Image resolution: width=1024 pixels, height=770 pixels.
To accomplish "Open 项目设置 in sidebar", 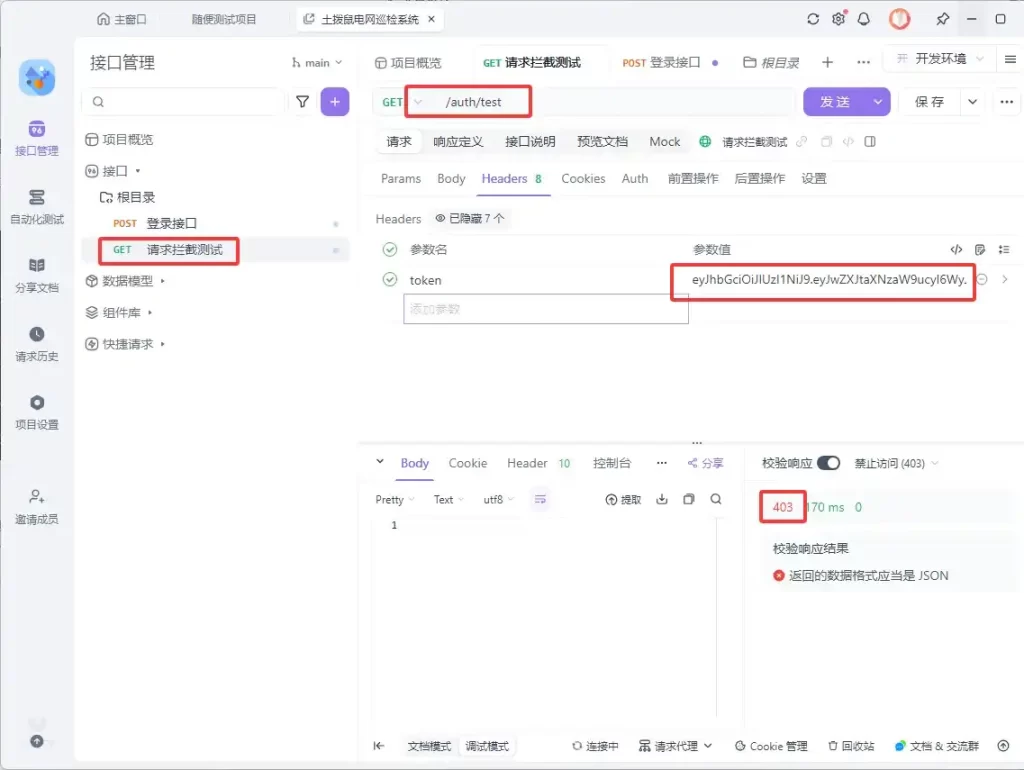I will pos(37,411).
